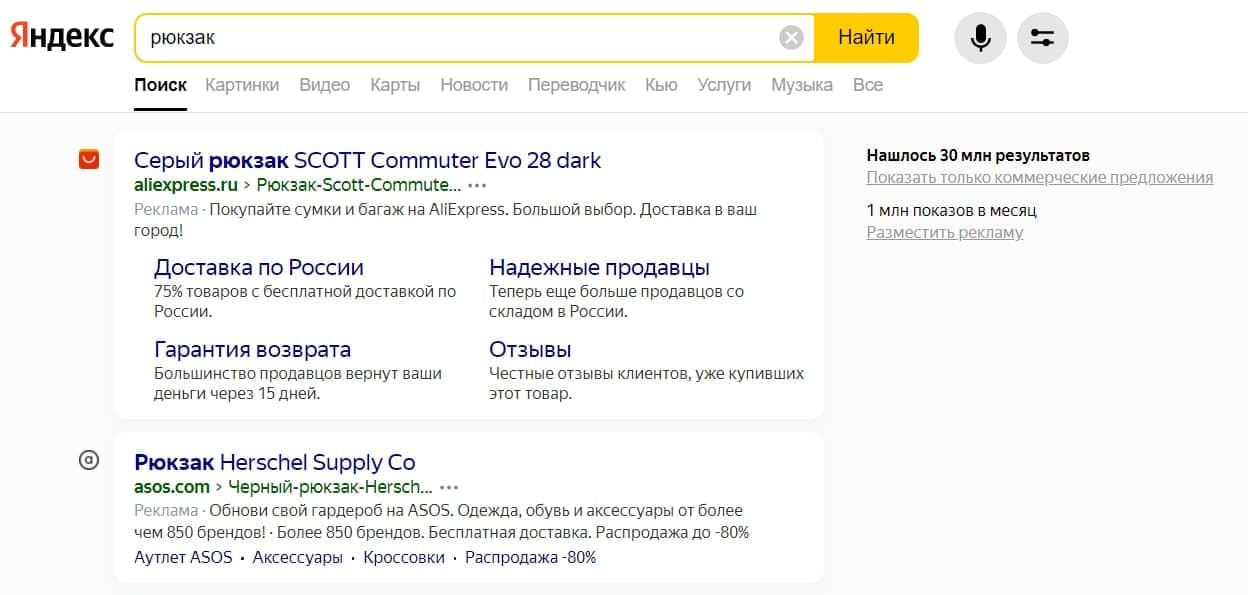Open the Аксессуары quick link
1248x595 pixels.
coord(298,557)
